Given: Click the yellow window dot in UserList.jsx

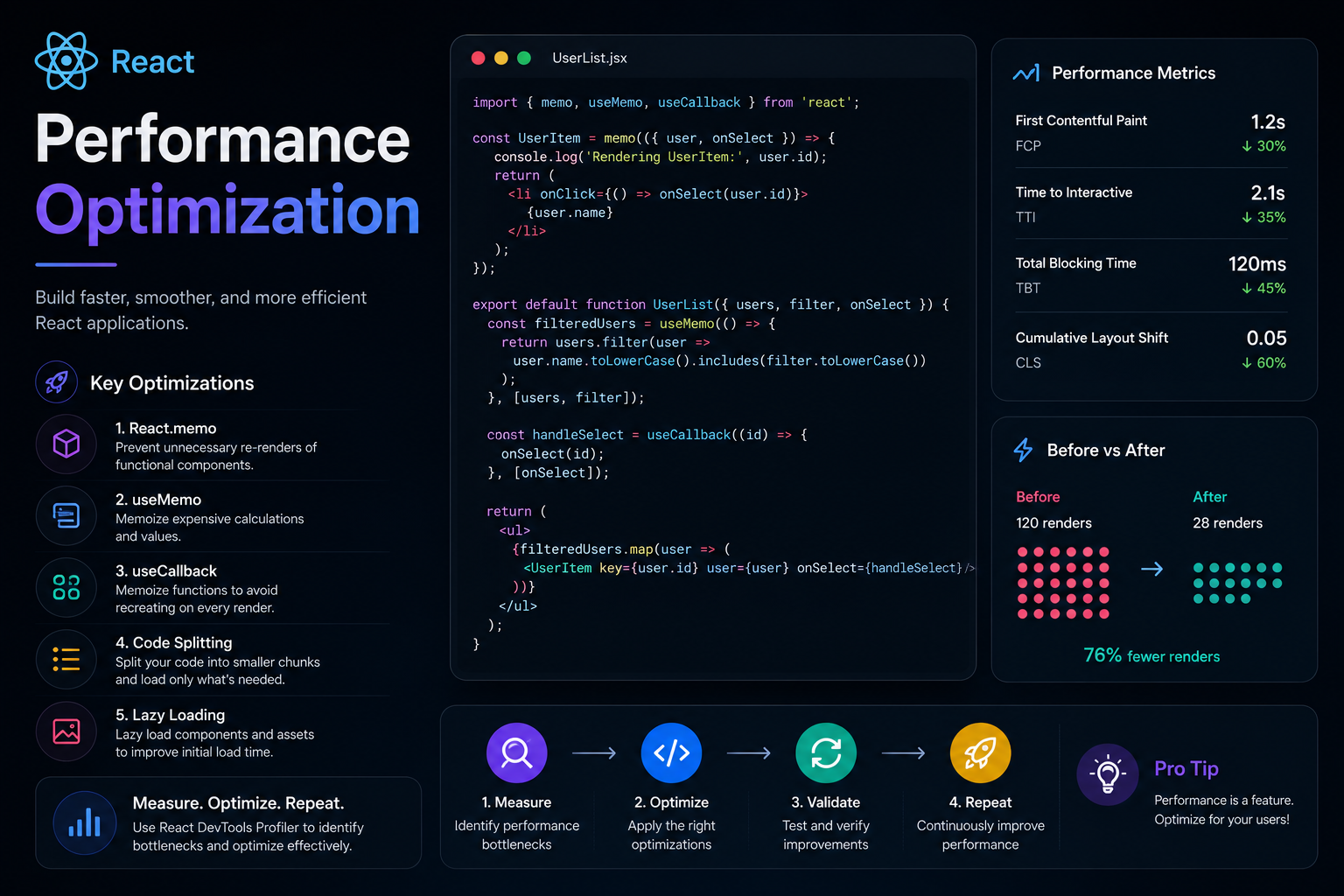Looking at the screenshot, I should [501, 58].
